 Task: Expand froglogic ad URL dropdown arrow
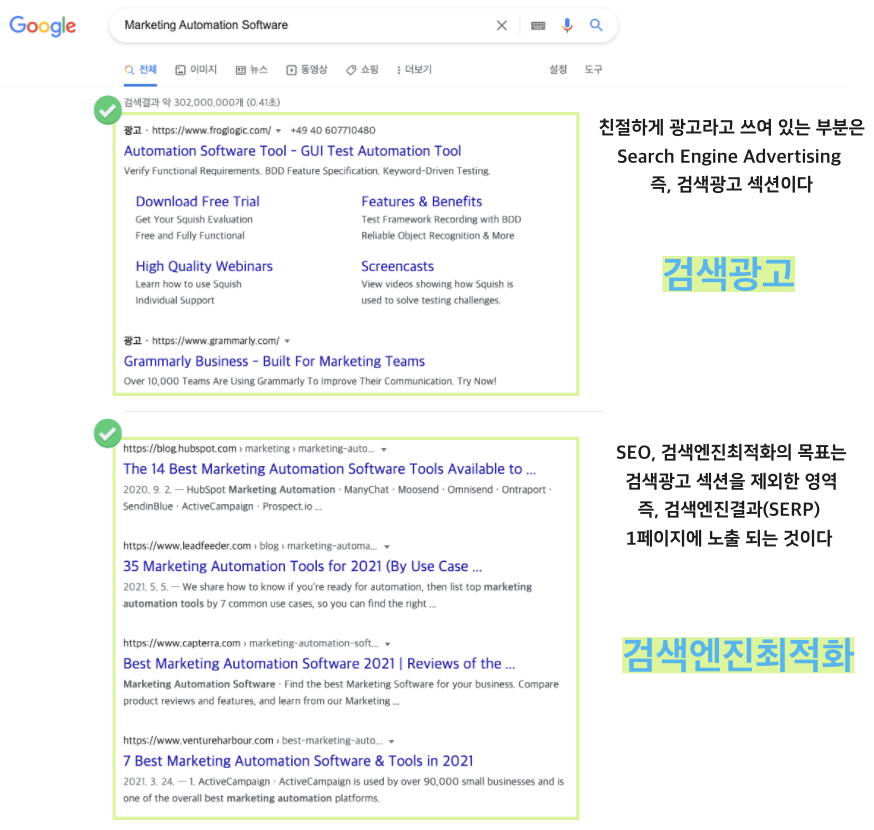[278, 131]
